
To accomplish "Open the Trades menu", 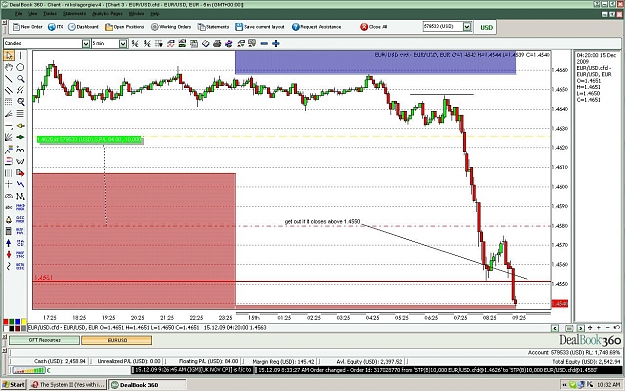I will click(x=50, y=14).
